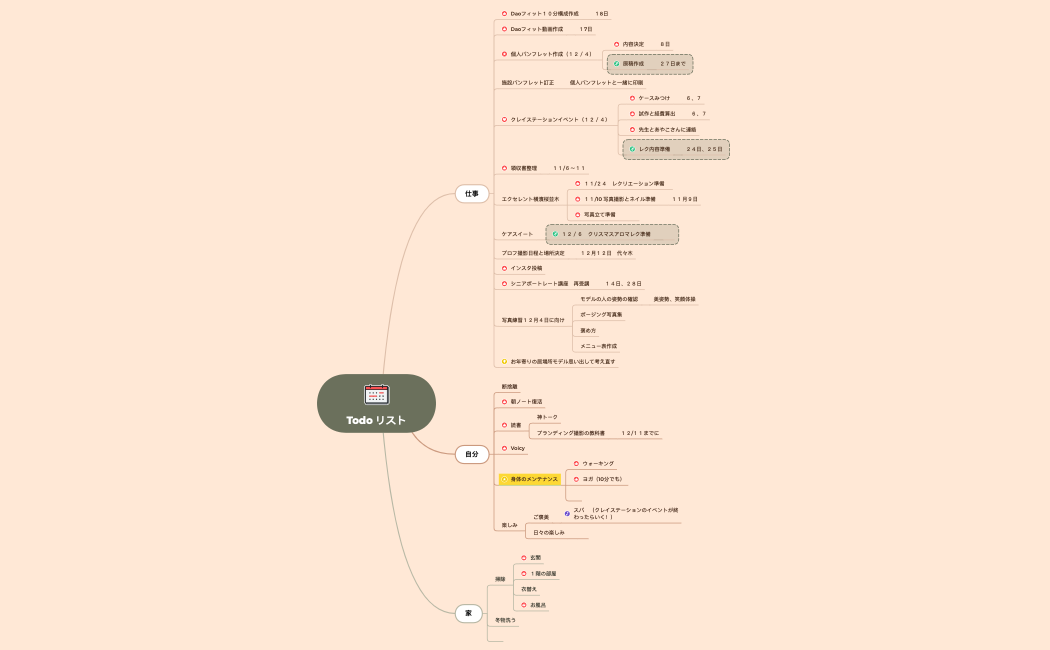Select the "読書" node text
The width and height of the screenshot is (1050, 650).
coord(516,424)
